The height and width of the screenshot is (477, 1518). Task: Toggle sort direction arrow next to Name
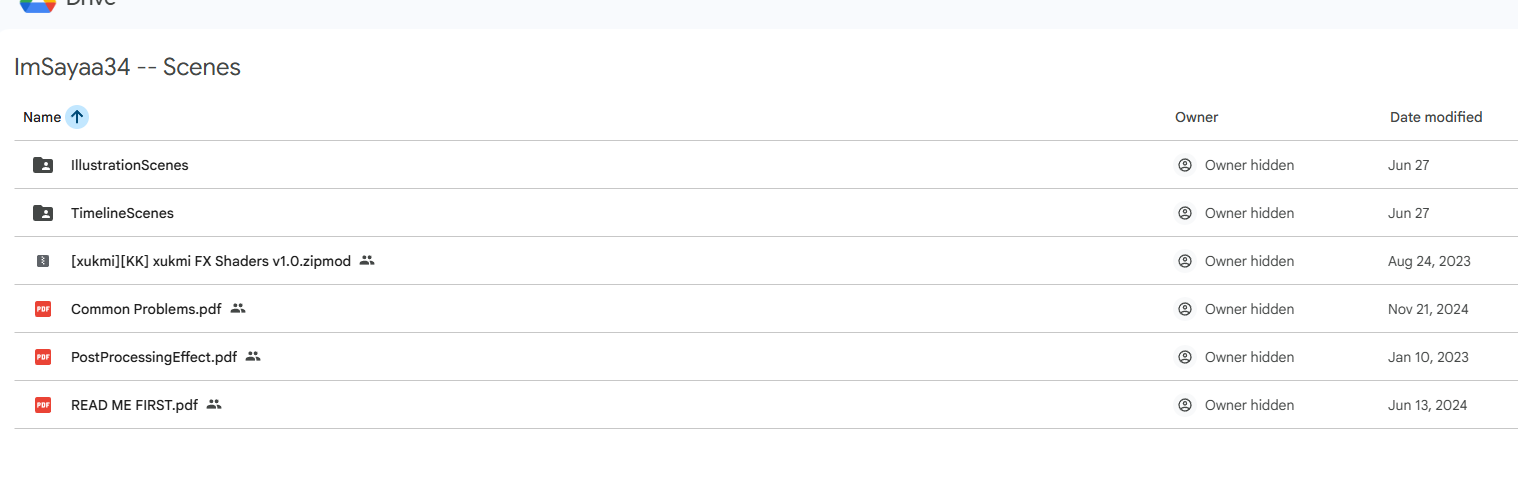pos(77,117)
